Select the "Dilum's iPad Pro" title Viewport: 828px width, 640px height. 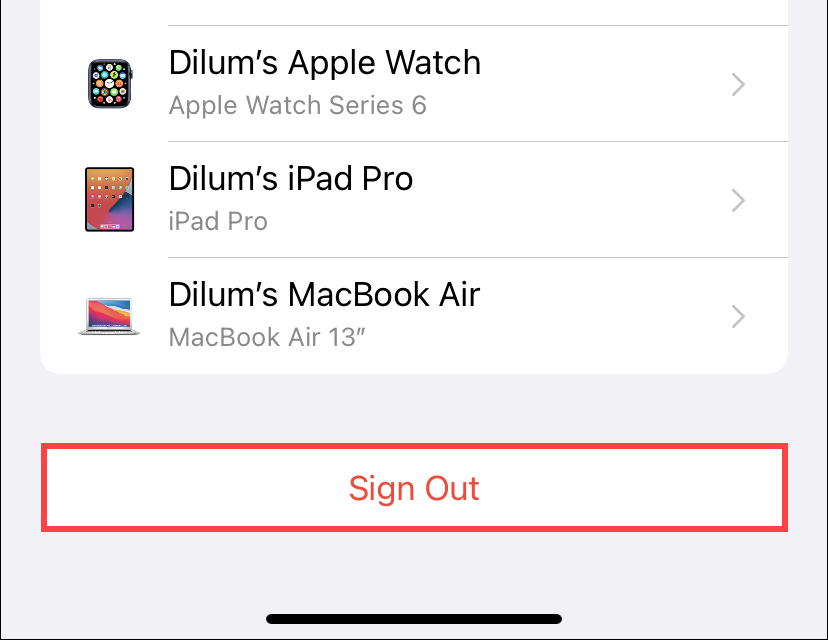tap(291, 178)
